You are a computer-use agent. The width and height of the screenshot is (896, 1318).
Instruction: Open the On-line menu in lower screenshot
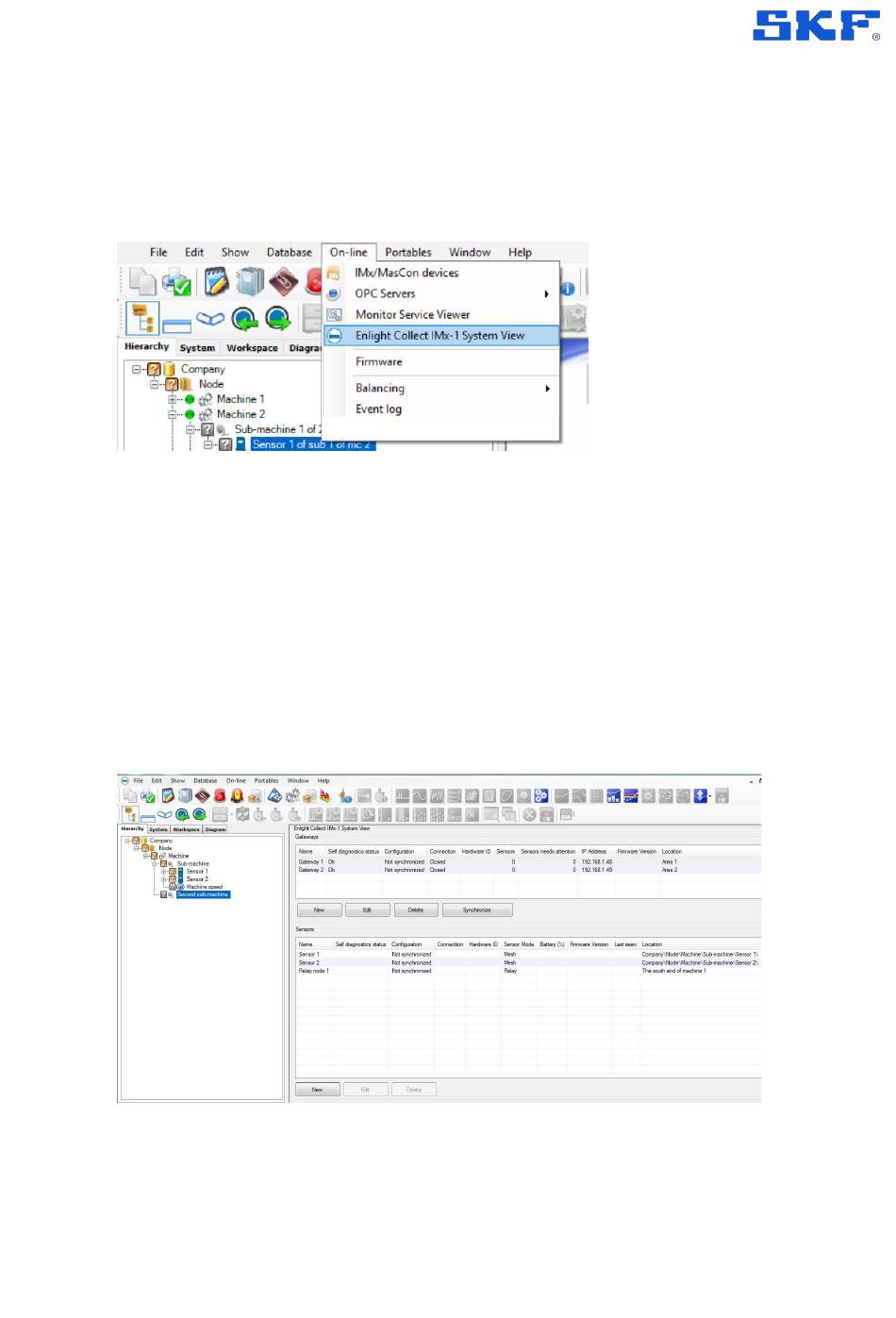(x=236, y=781)
